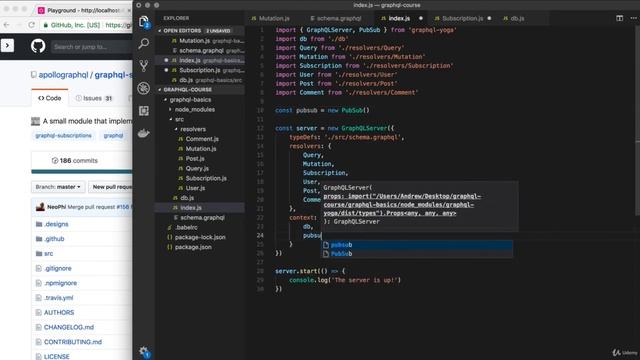
Task: Open the CHANGELOG.md file on GitHub
Action: pyautogui.click(x=69, y=327)
